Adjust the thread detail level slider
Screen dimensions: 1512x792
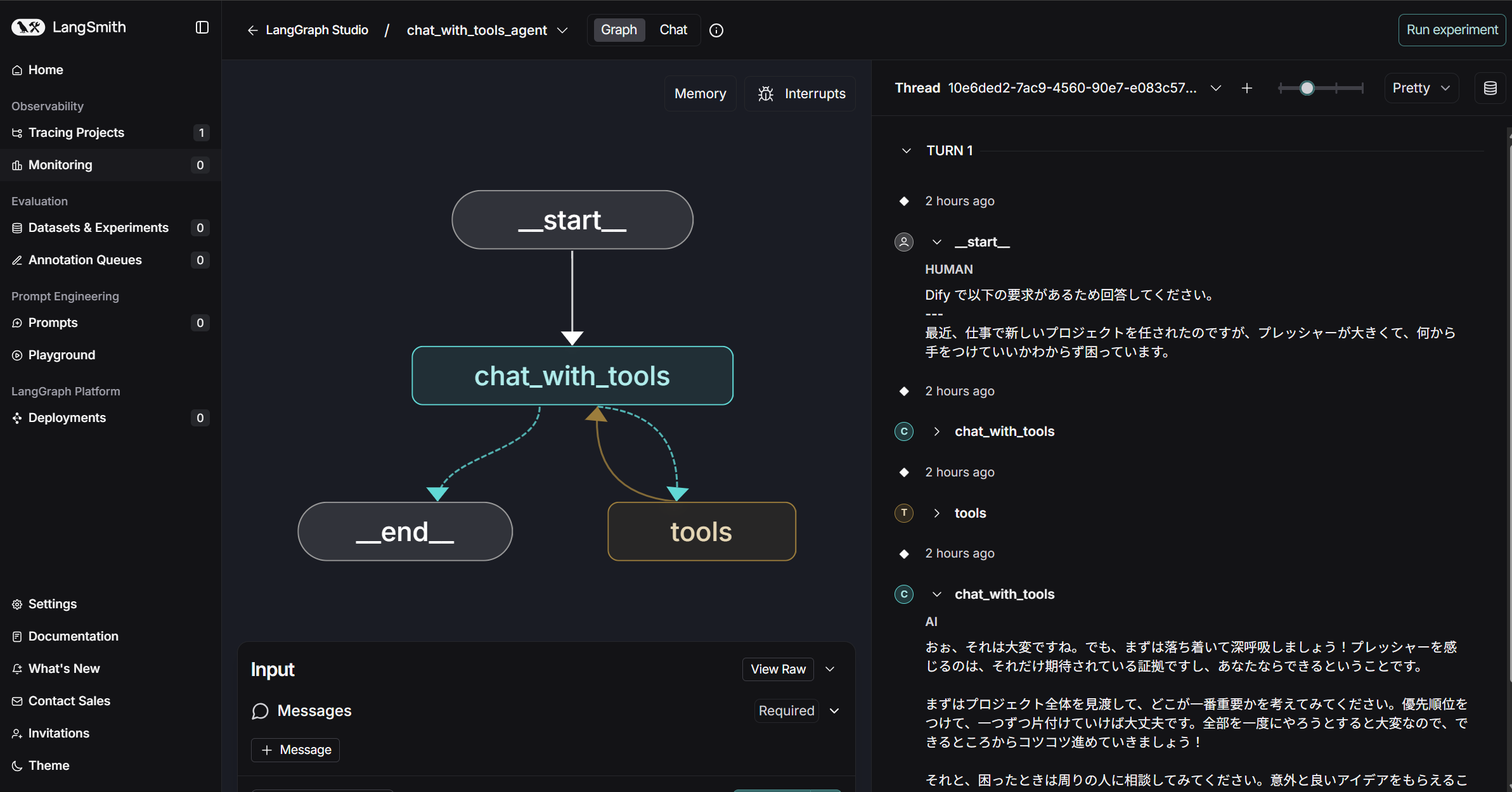[x=1307, y=88]
